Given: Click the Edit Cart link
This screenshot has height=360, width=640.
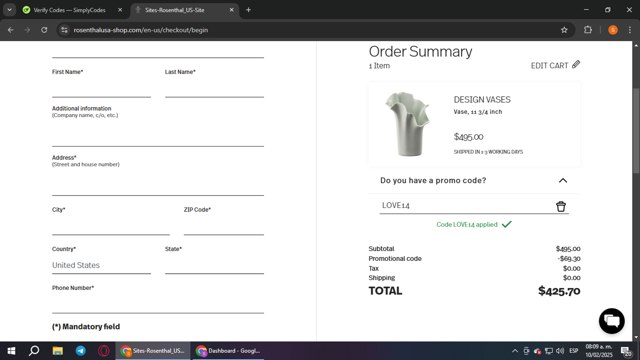Looking at the screenshot, I should (549, 65).
